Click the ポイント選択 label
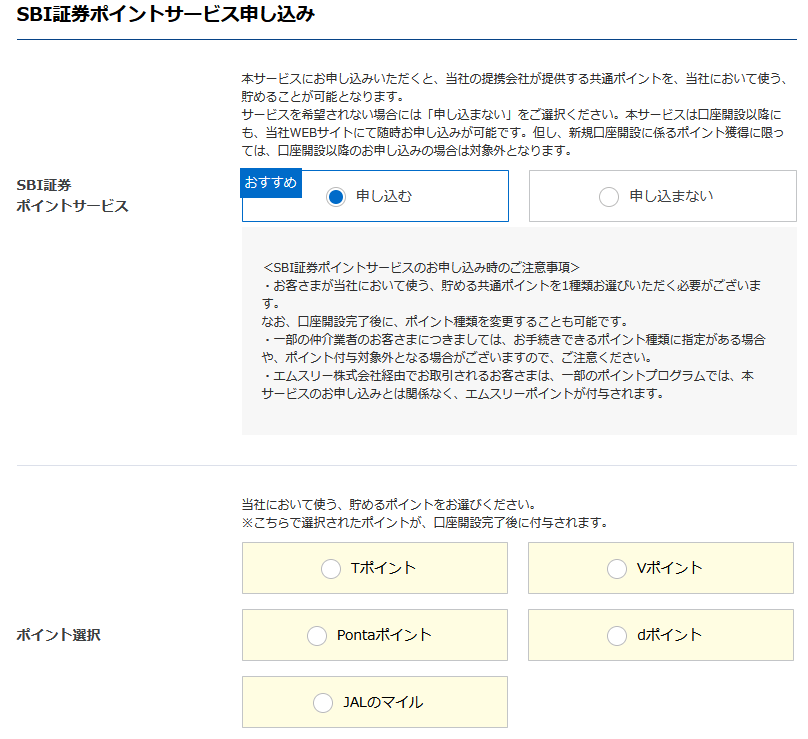Viewport: 808px width, 739px height. tap(58, 634)
